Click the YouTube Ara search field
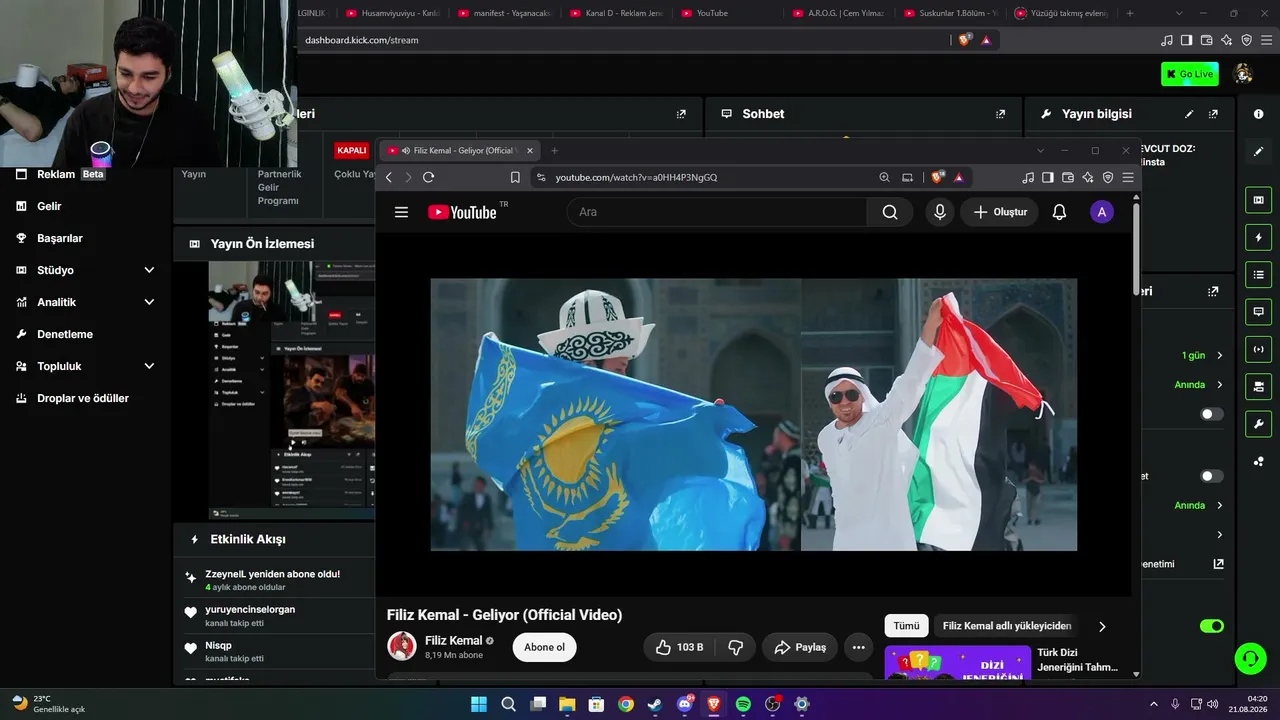The image size is (1280, 720). pyautogui.click(x=717, y=212)
